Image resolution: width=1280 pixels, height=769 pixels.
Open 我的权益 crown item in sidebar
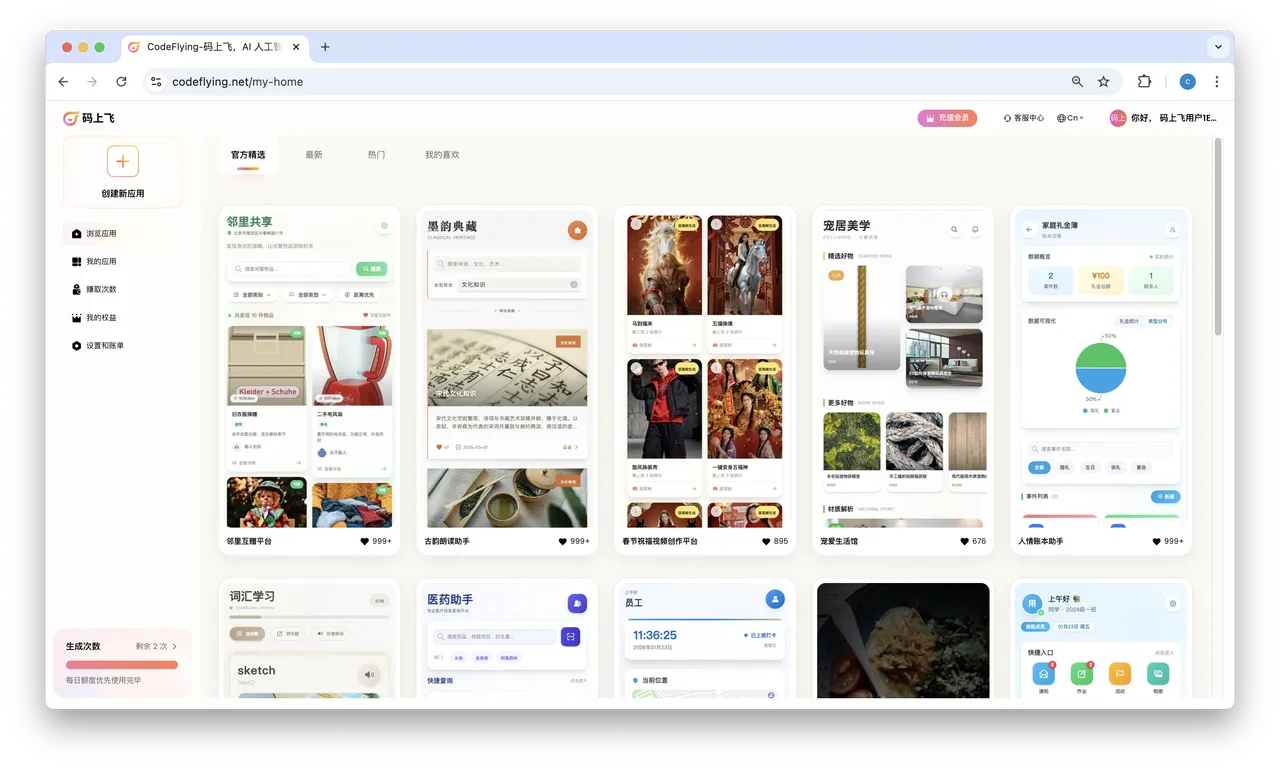(100, 318)
